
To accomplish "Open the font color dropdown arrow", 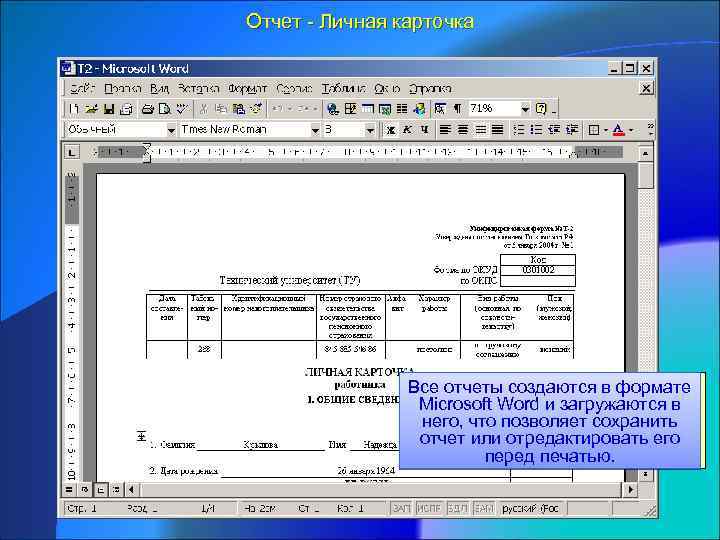I will click(631, 130).
